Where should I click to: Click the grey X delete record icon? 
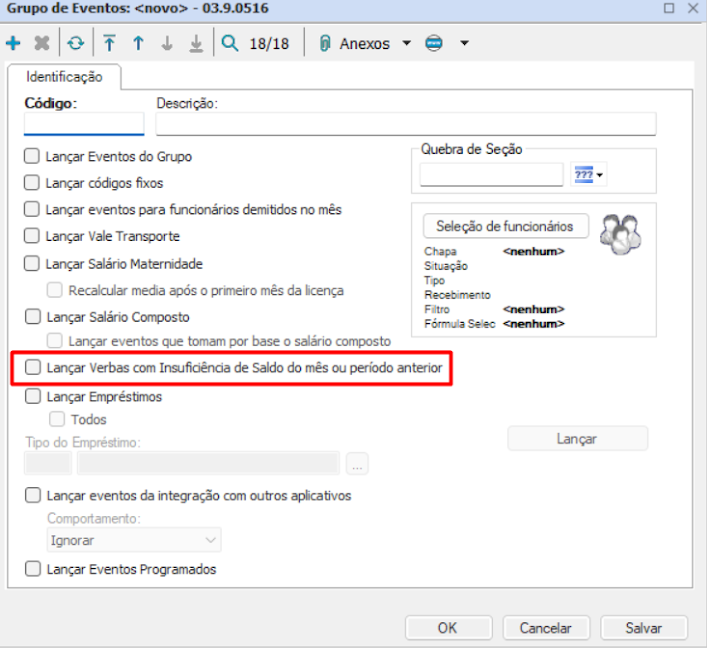42,44
